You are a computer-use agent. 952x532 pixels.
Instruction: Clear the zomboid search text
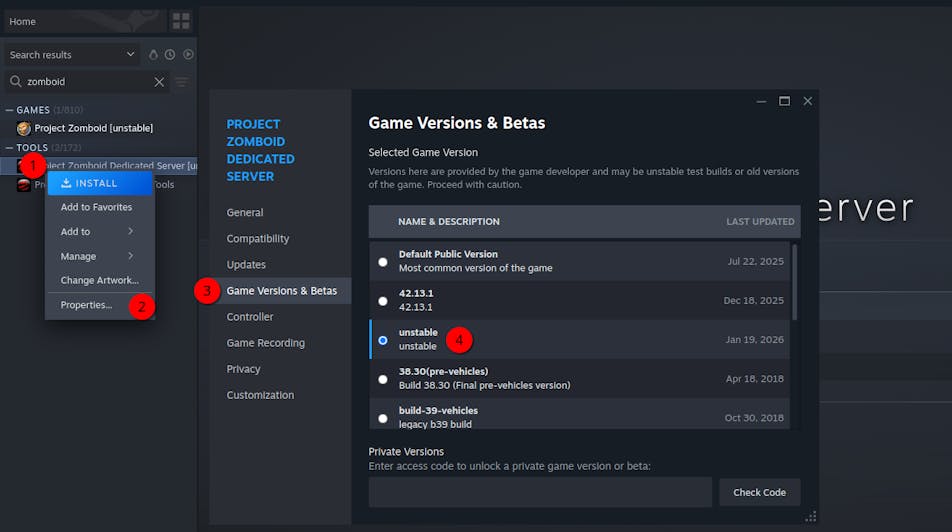159,82
